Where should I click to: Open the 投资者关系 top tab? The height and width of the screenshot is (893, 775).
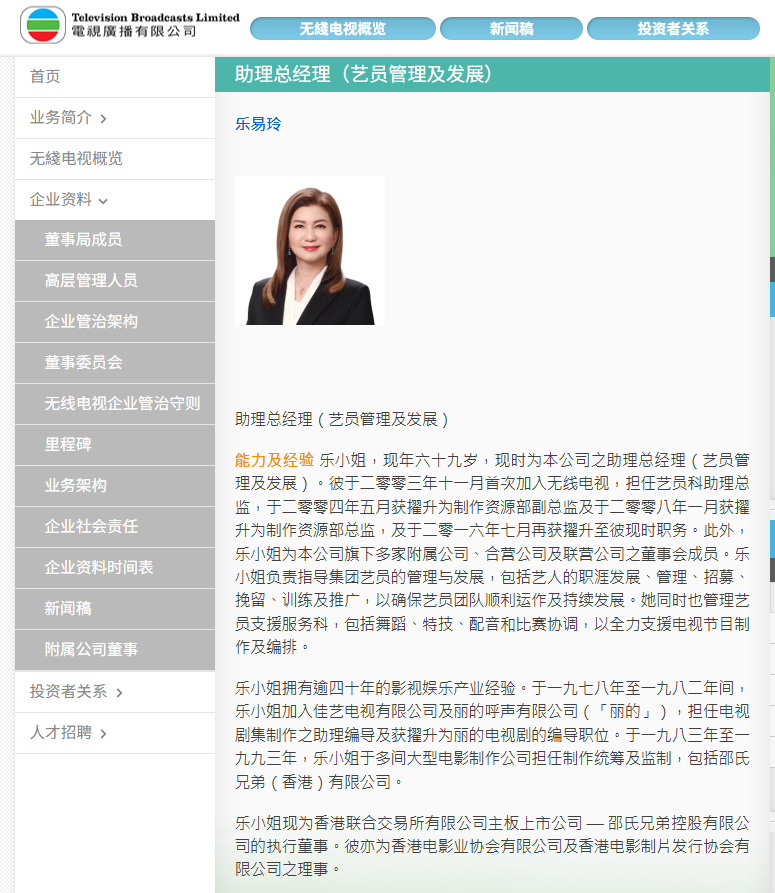click(672, 29)
